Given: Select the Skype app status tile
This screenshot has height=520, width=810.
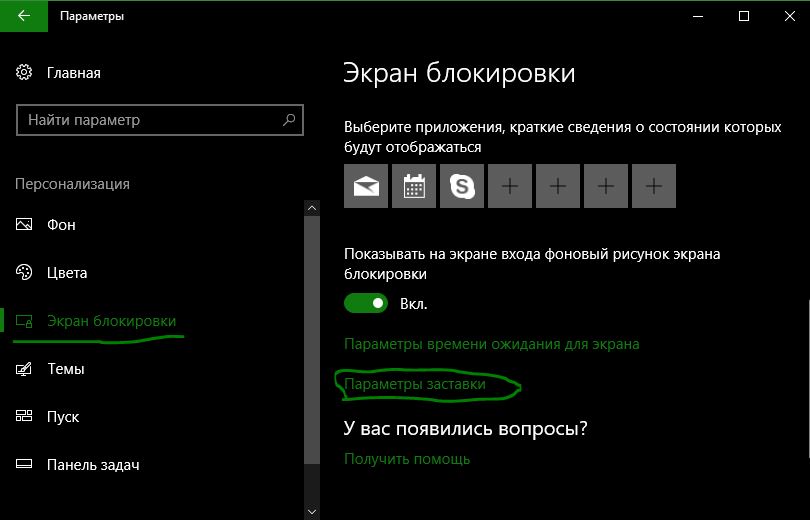Looking at the screenshot, I should tap(462, 186).
